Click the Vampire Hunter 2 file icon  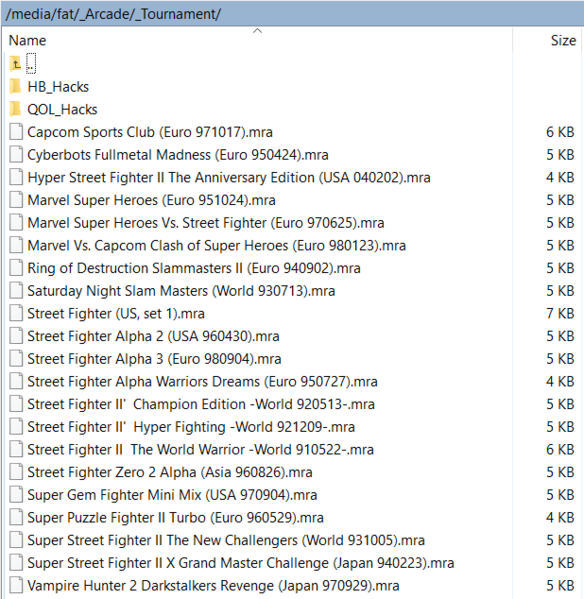pyautogui.click(x=16, y=586)
